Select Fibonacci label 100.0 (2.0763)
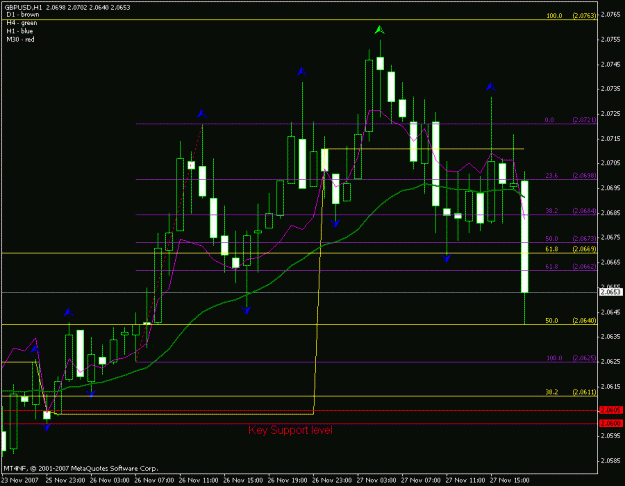The image size is (625, 486). pyautogui.click(x=571, y=16)
